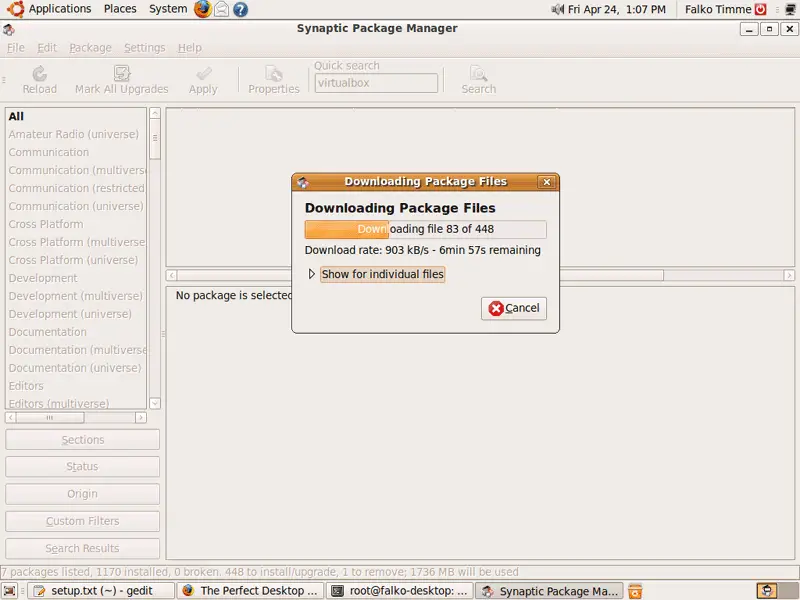Click the Status filter button
This screenshot has height=600, width=800.
[x=82, y=467]
